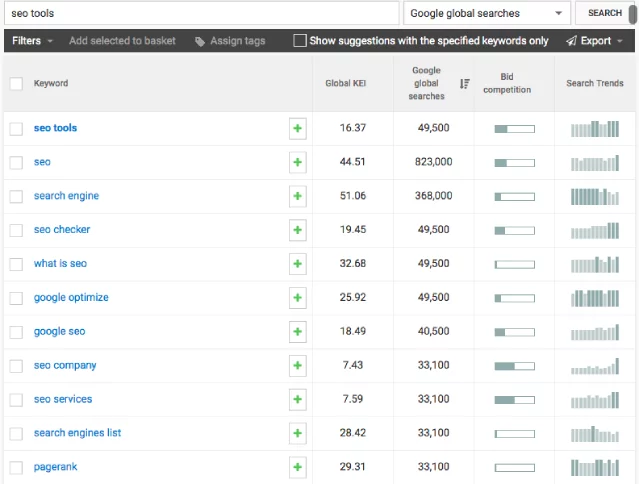Click plus icon next to 'pagerank'
The height and width of the screenshot is (484, 639).
point(297,467)
